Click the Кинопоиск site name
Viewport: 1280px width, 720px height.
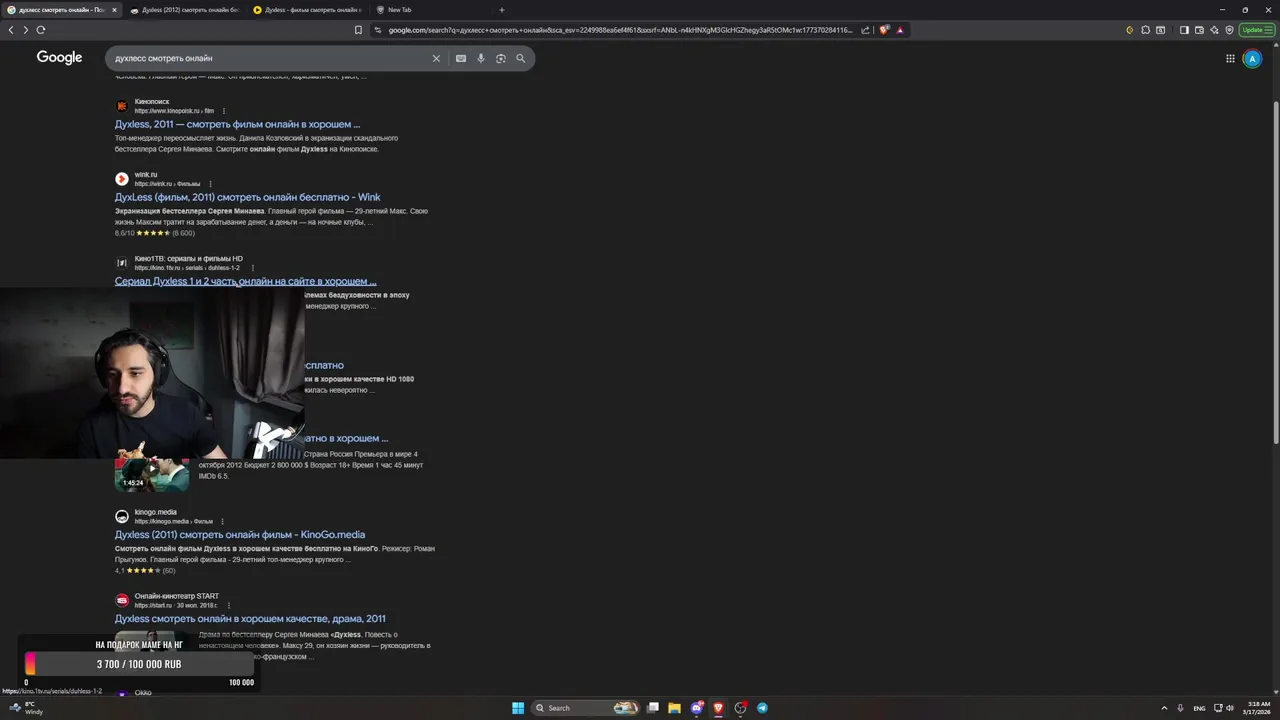point(152,101)
